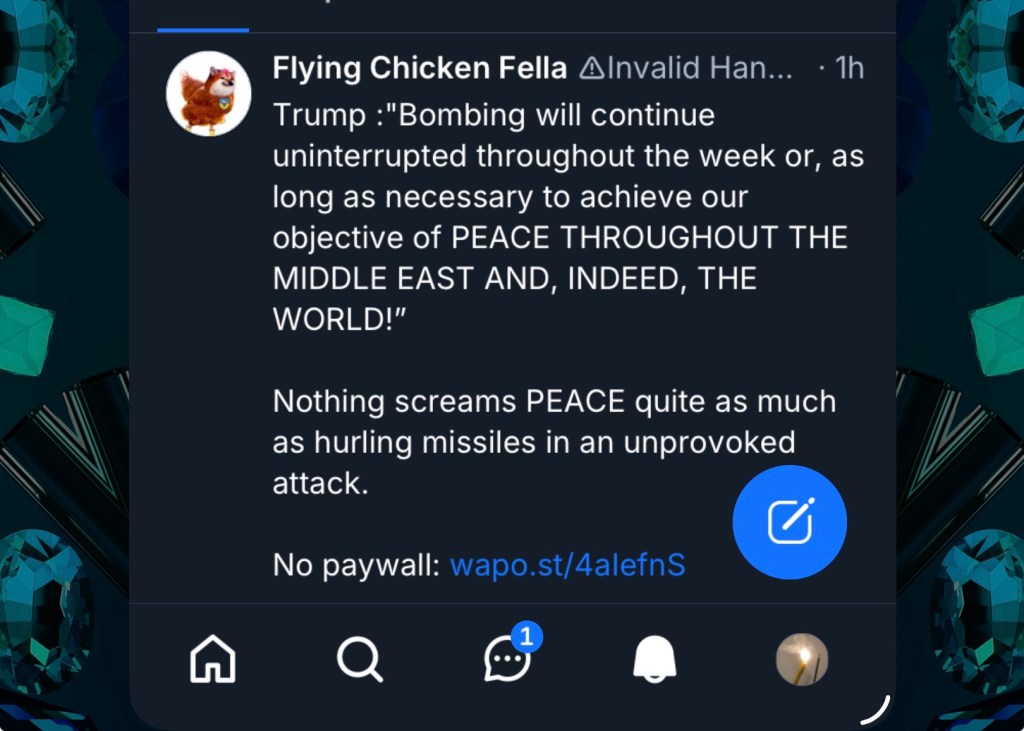Click the invalid handle warning triangle
Image resolution: width=1024 pixels, height=731 pixels.
(x=592, y=69)
